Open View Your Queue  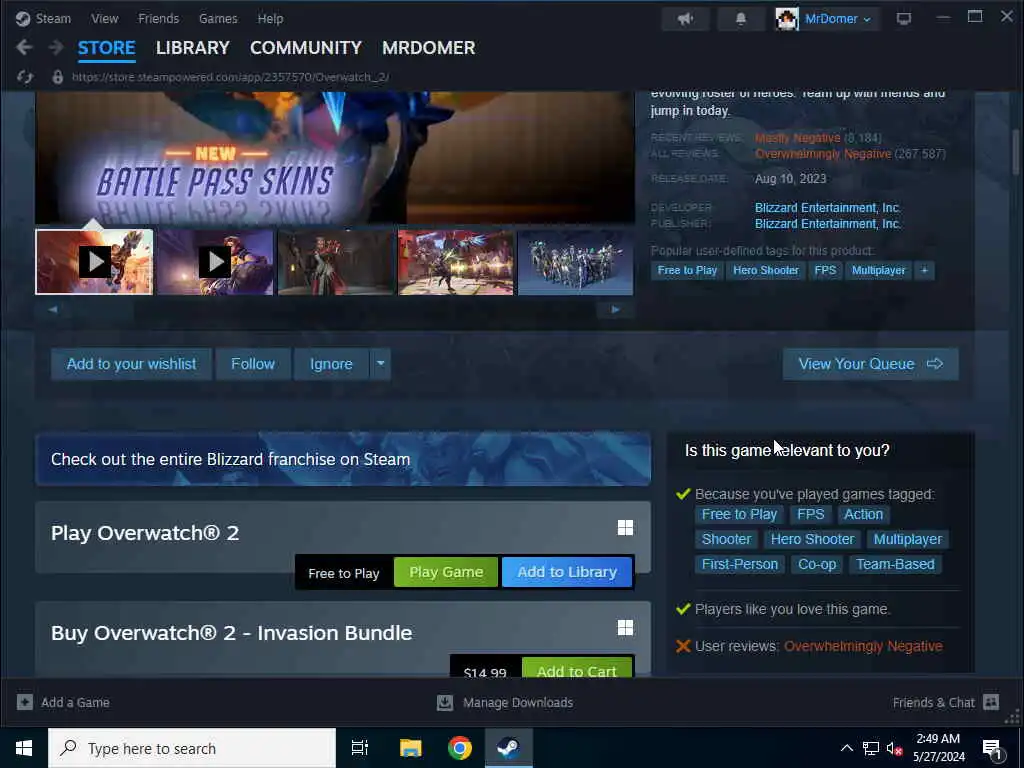871,364
